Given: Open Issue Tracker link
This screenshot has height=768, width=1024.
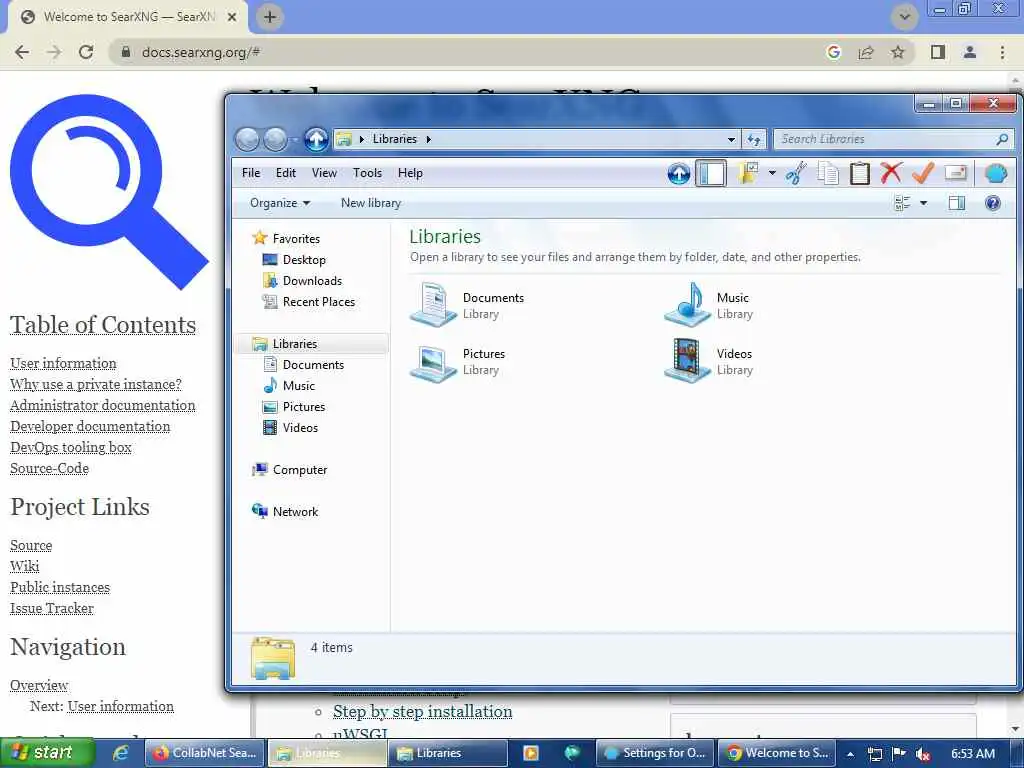Looking at the screenshot, I should point(52,608).
